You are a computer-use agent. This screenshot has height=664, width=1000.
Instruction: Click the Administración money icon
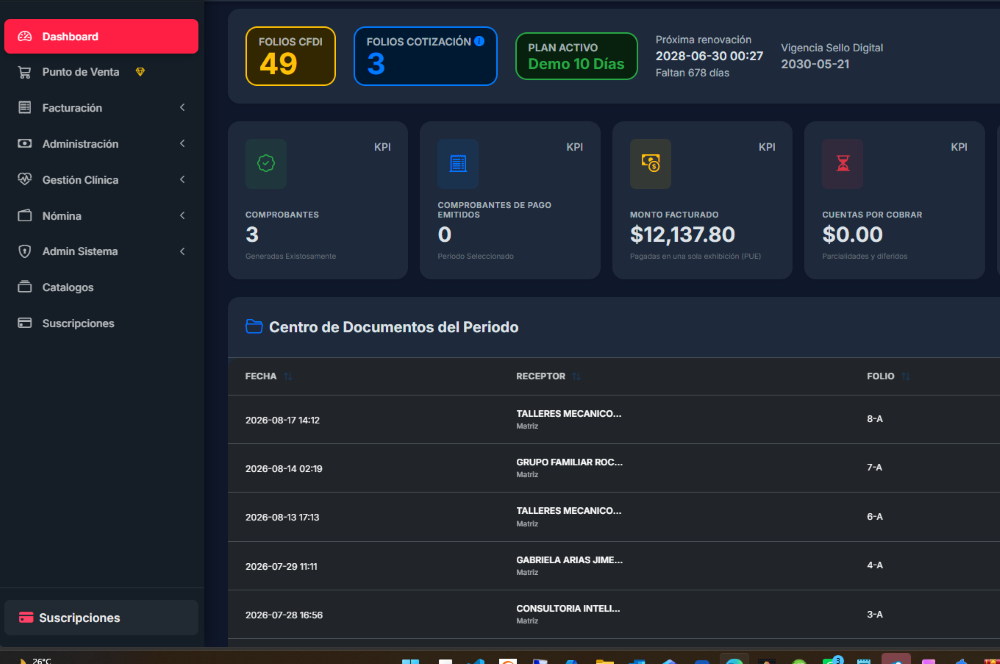click(x=25, y=144)
